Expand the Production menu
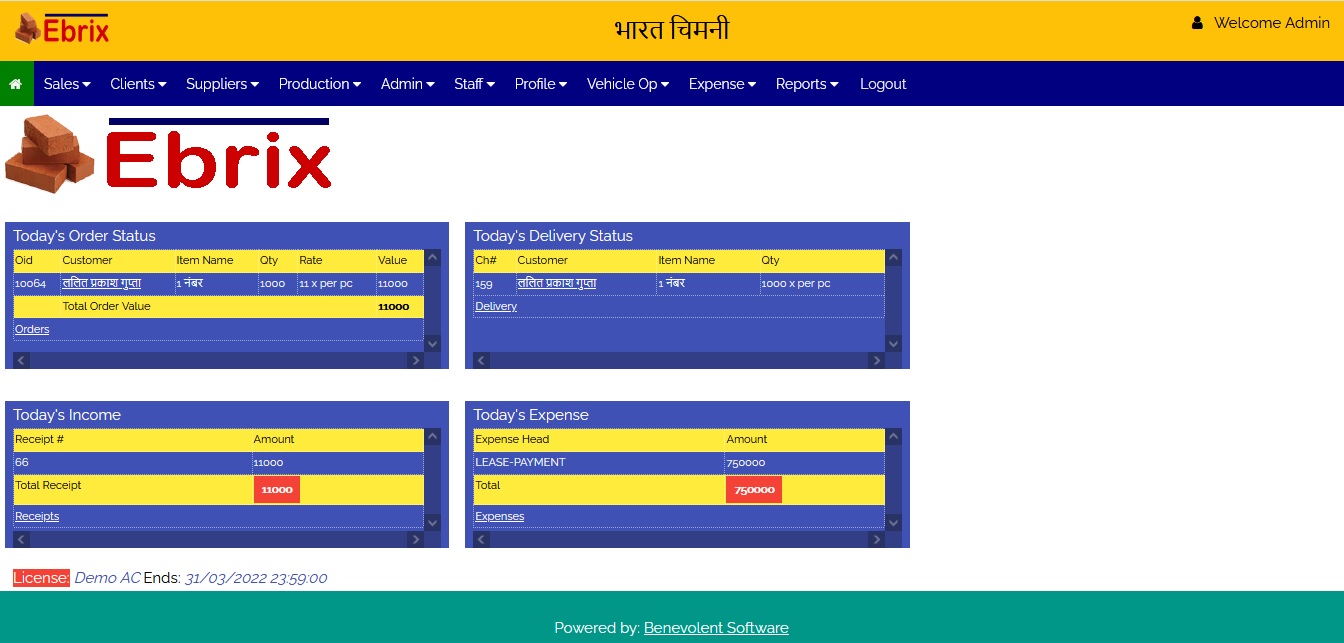Screen dimensions: 1344x643 tap(320, 84)
